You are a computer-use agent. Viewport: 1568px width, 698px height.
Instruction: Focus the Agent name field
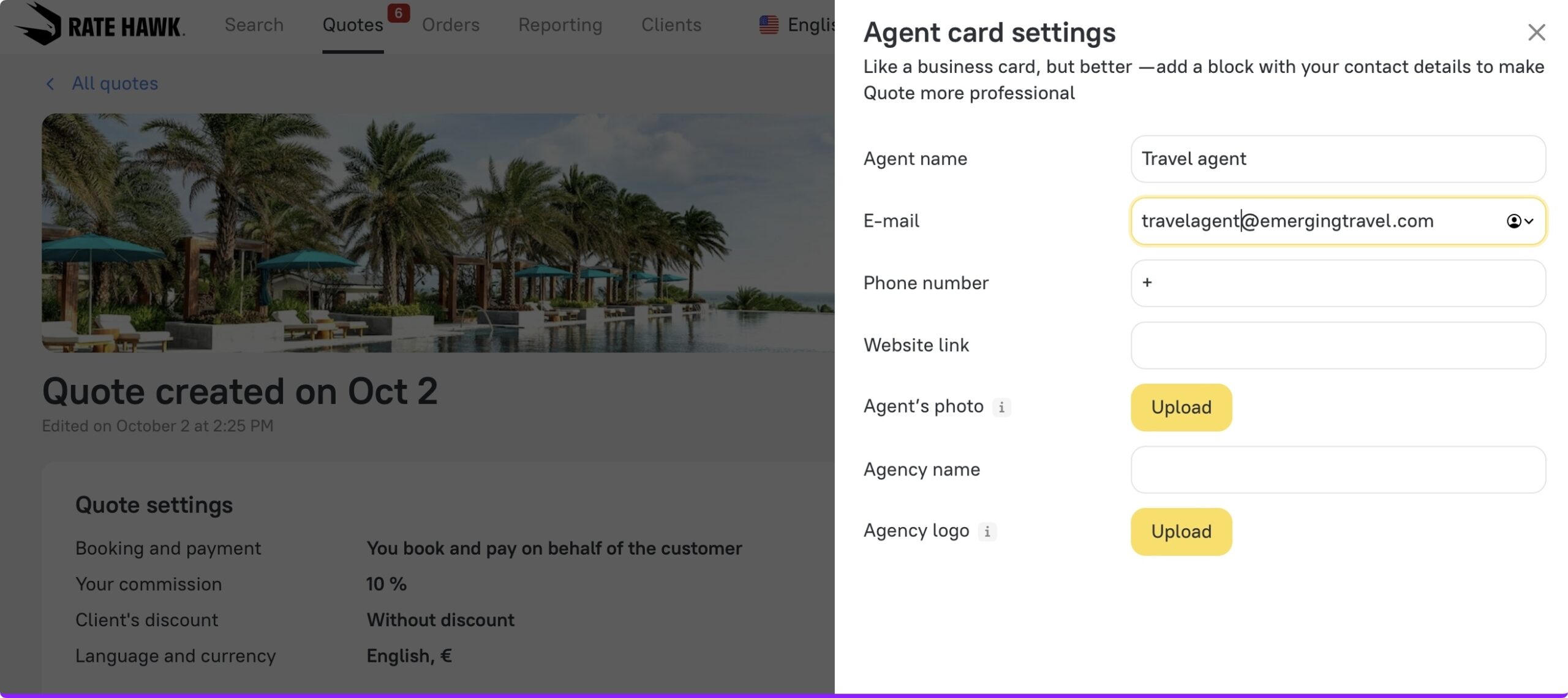tap(1338, 159)
